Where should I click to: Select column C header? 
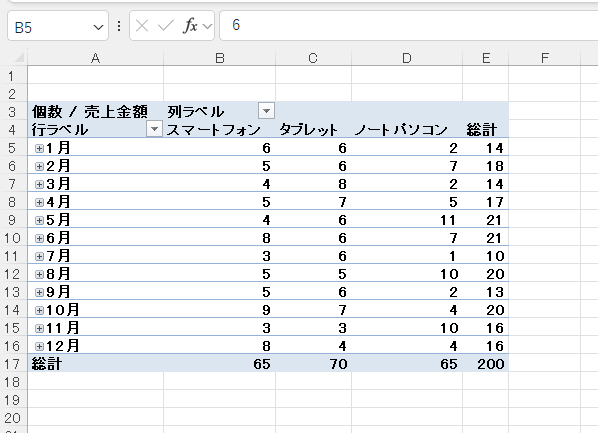tap(313, 58)
